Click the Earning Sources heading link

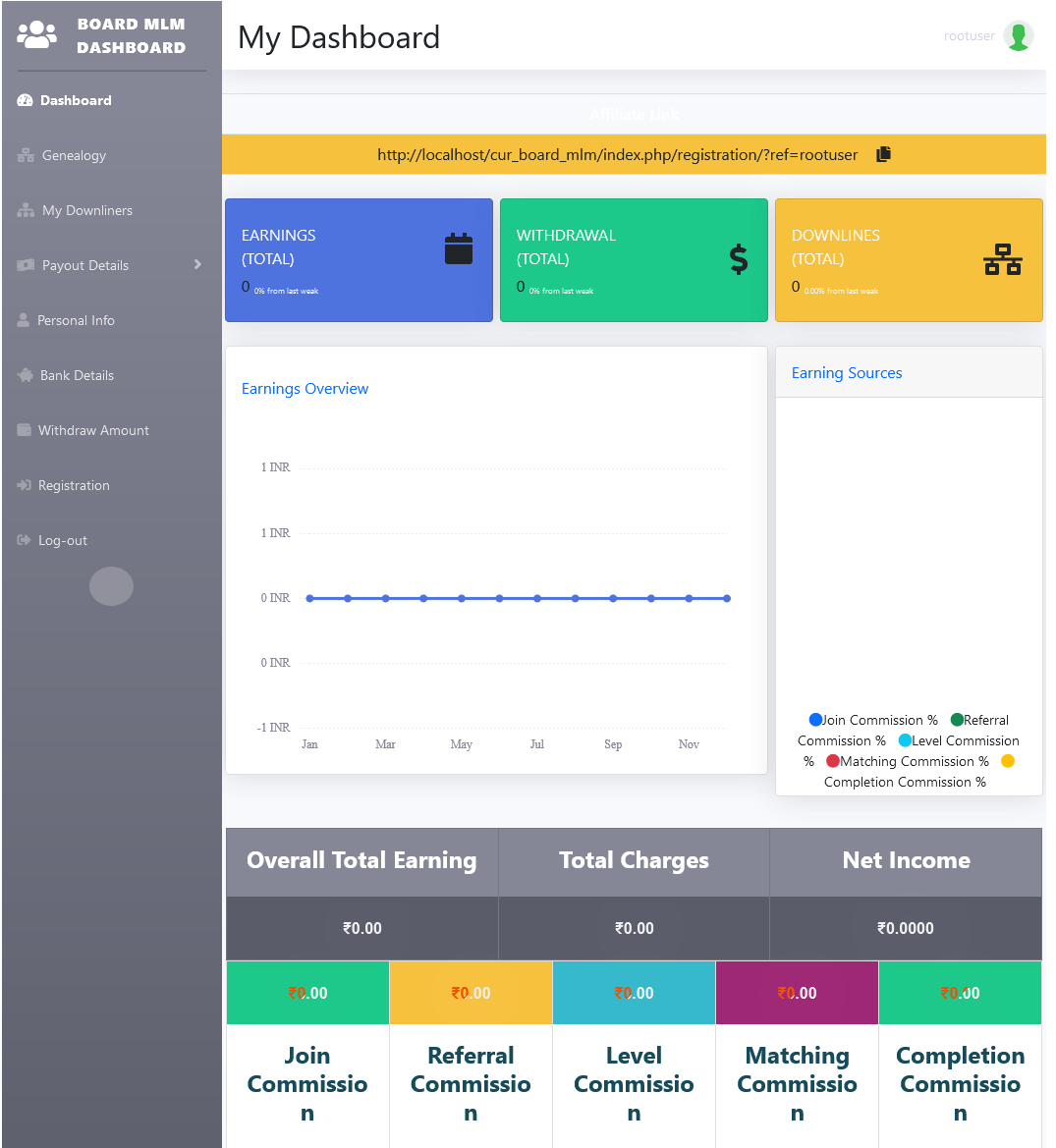coord(847,372)
